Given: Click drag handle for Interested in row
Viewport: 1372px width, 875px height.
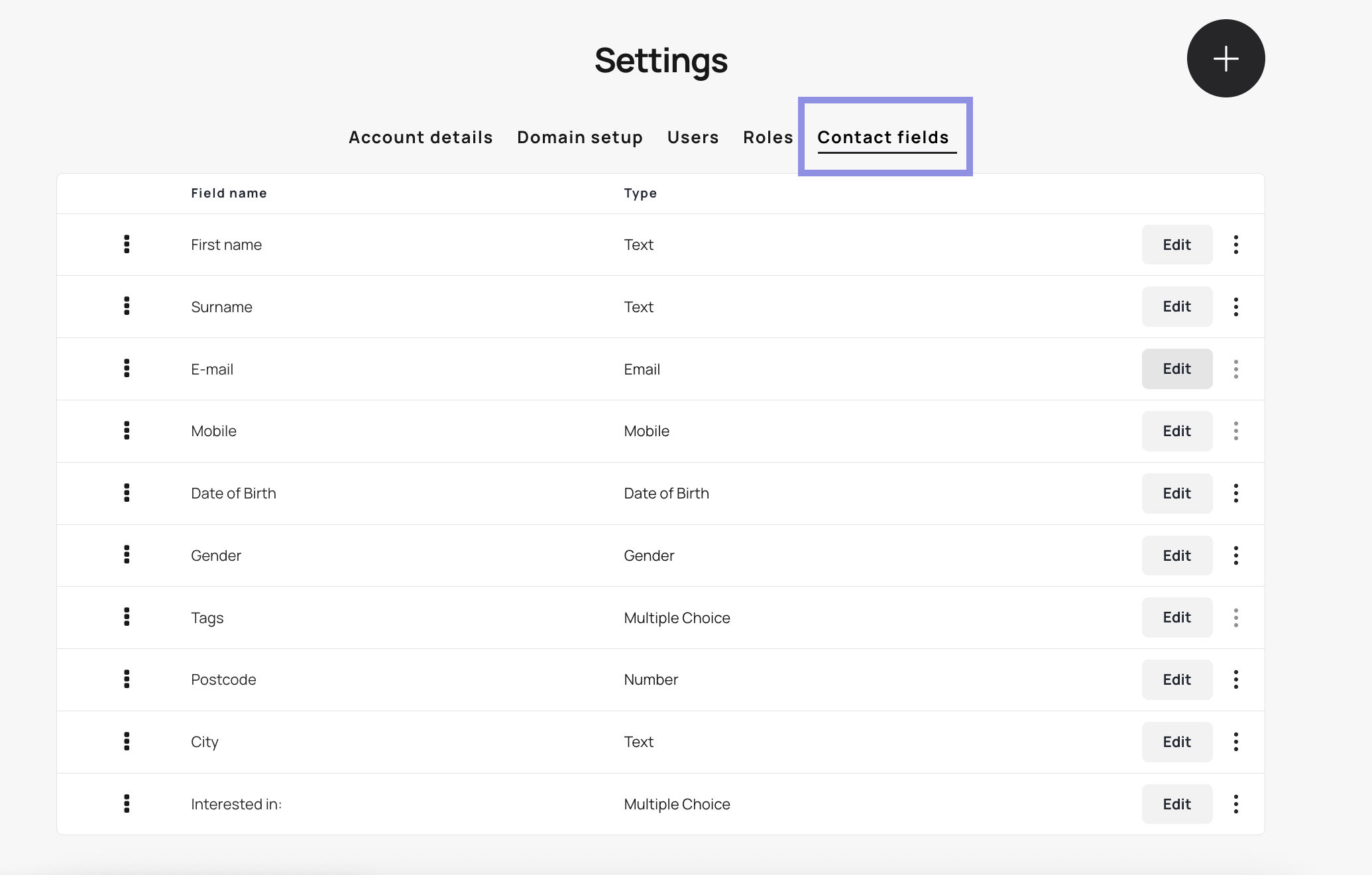Looking at the screenshot, I should pyautogui.click(x=127, y=803).
